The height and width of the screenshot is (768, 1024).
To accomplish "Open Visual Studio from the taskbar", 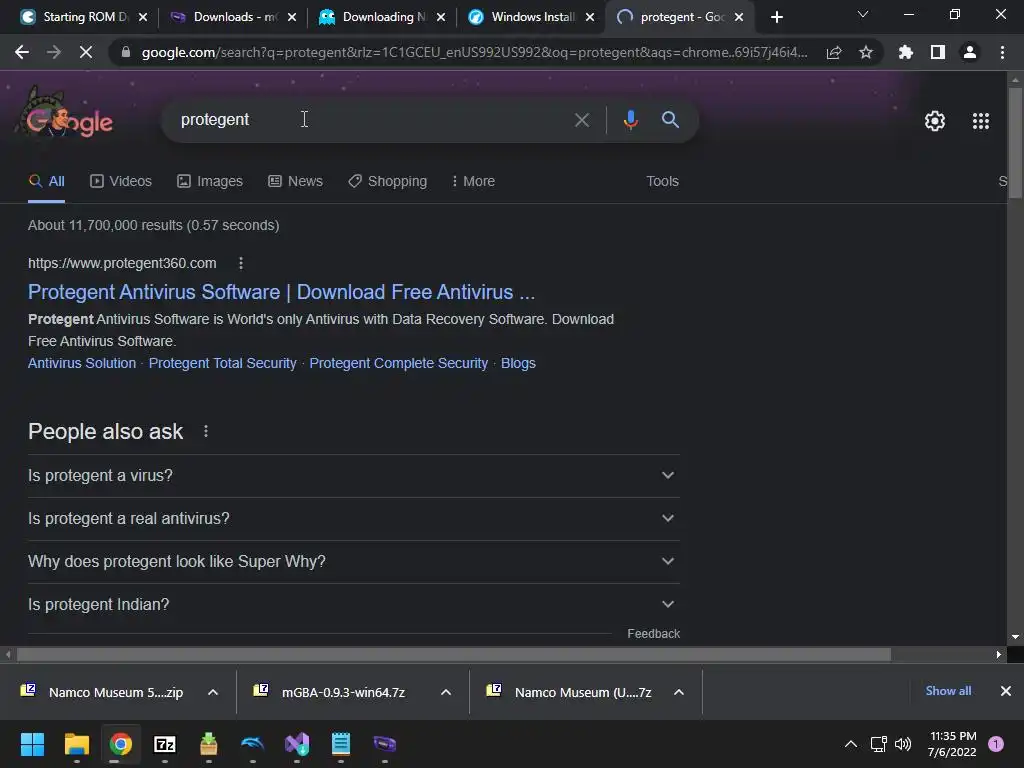I will coord(296,744).
